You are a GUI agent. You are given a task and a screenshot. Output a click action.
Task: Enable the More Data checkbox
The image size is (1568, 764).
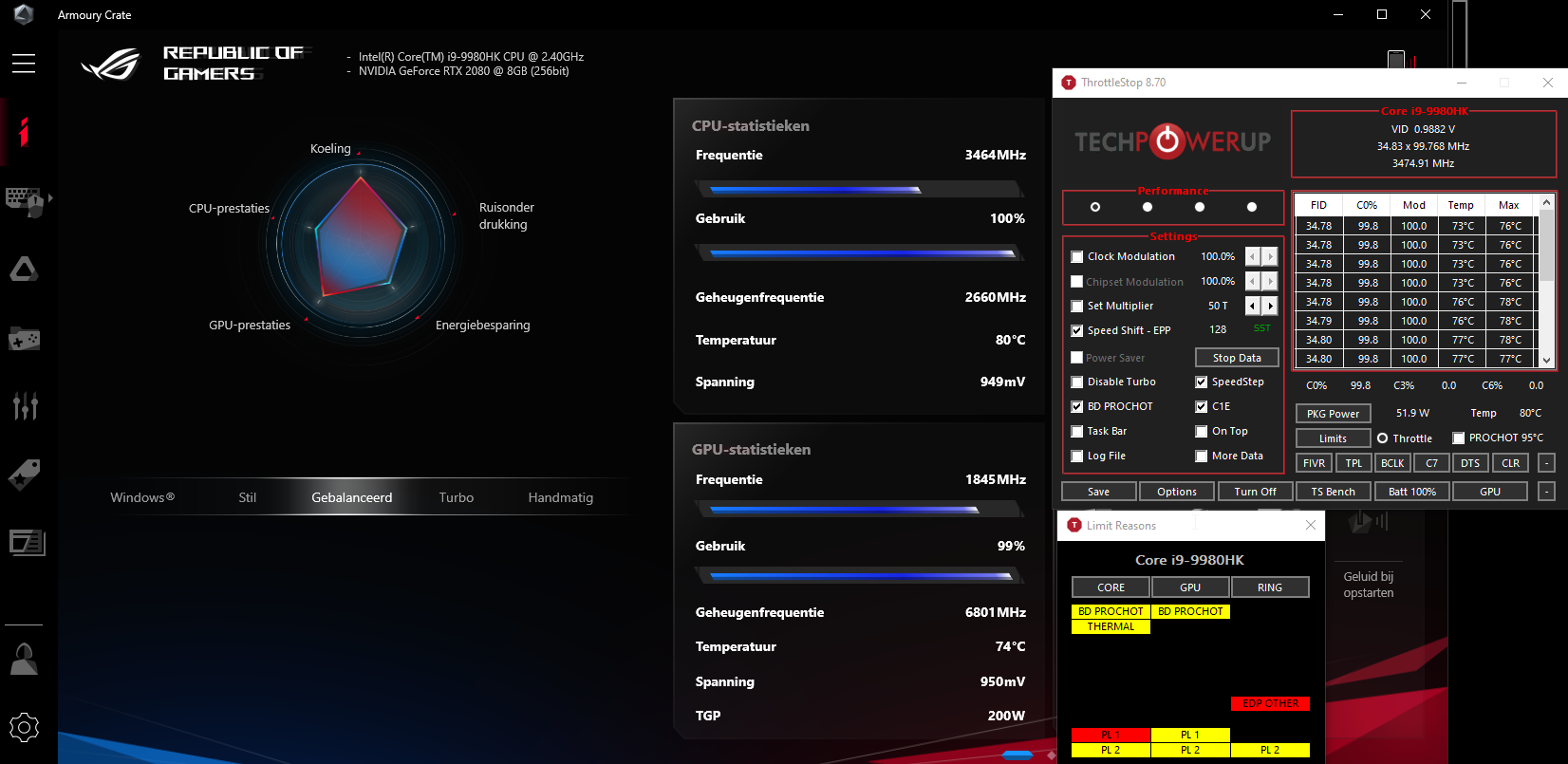point(1202,456)
